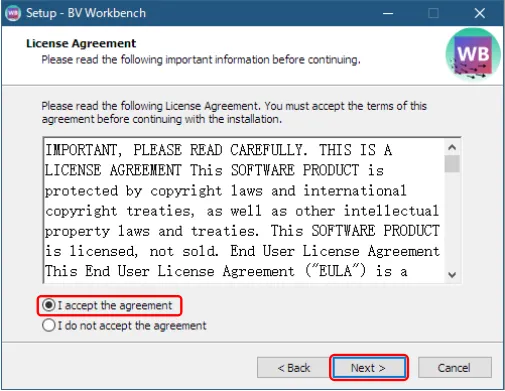Click the empty scrollbar track below thumb
The image size is (505, 391).
tap(452, 220)
